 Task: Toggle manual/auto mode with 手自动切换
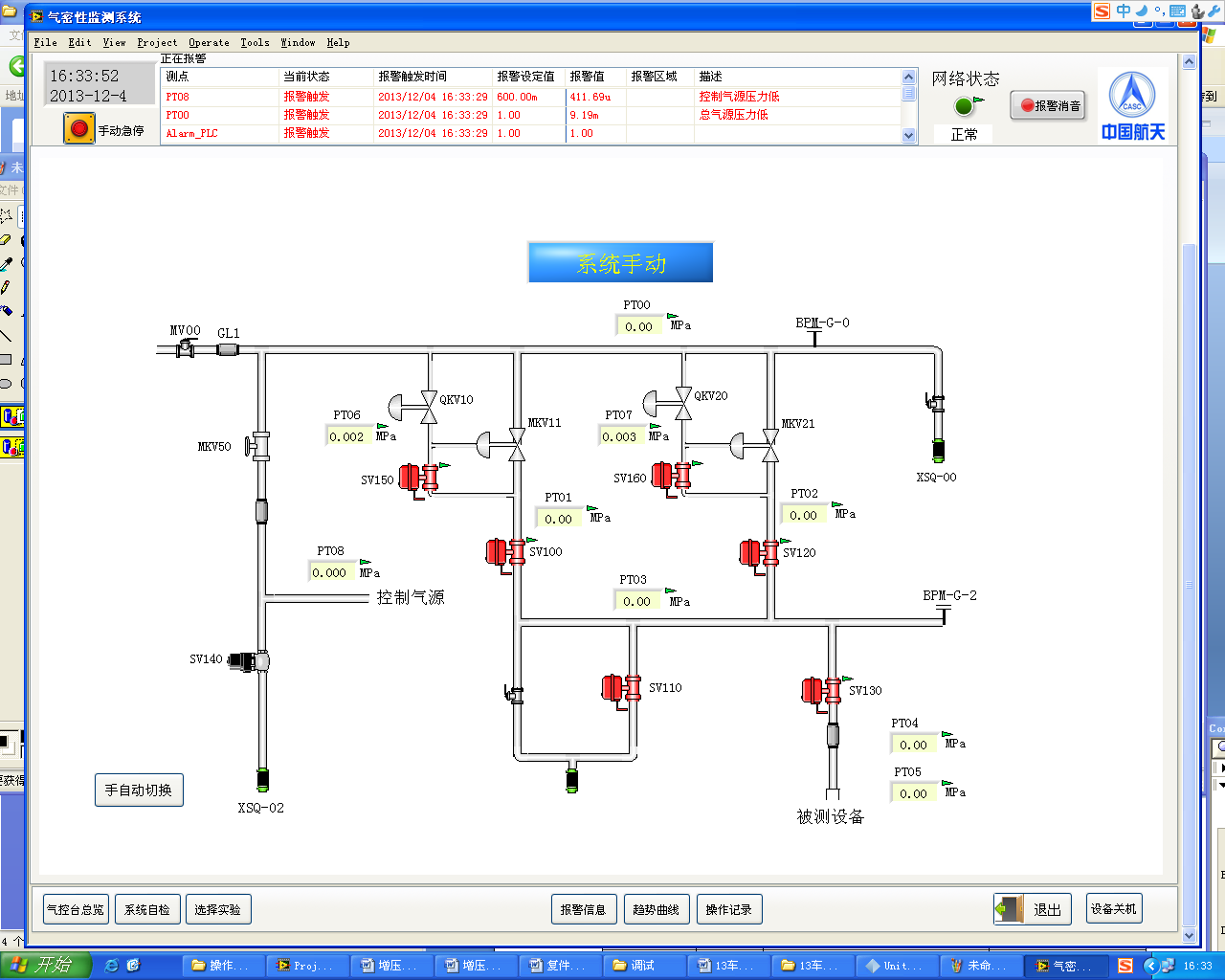point(139,791)
